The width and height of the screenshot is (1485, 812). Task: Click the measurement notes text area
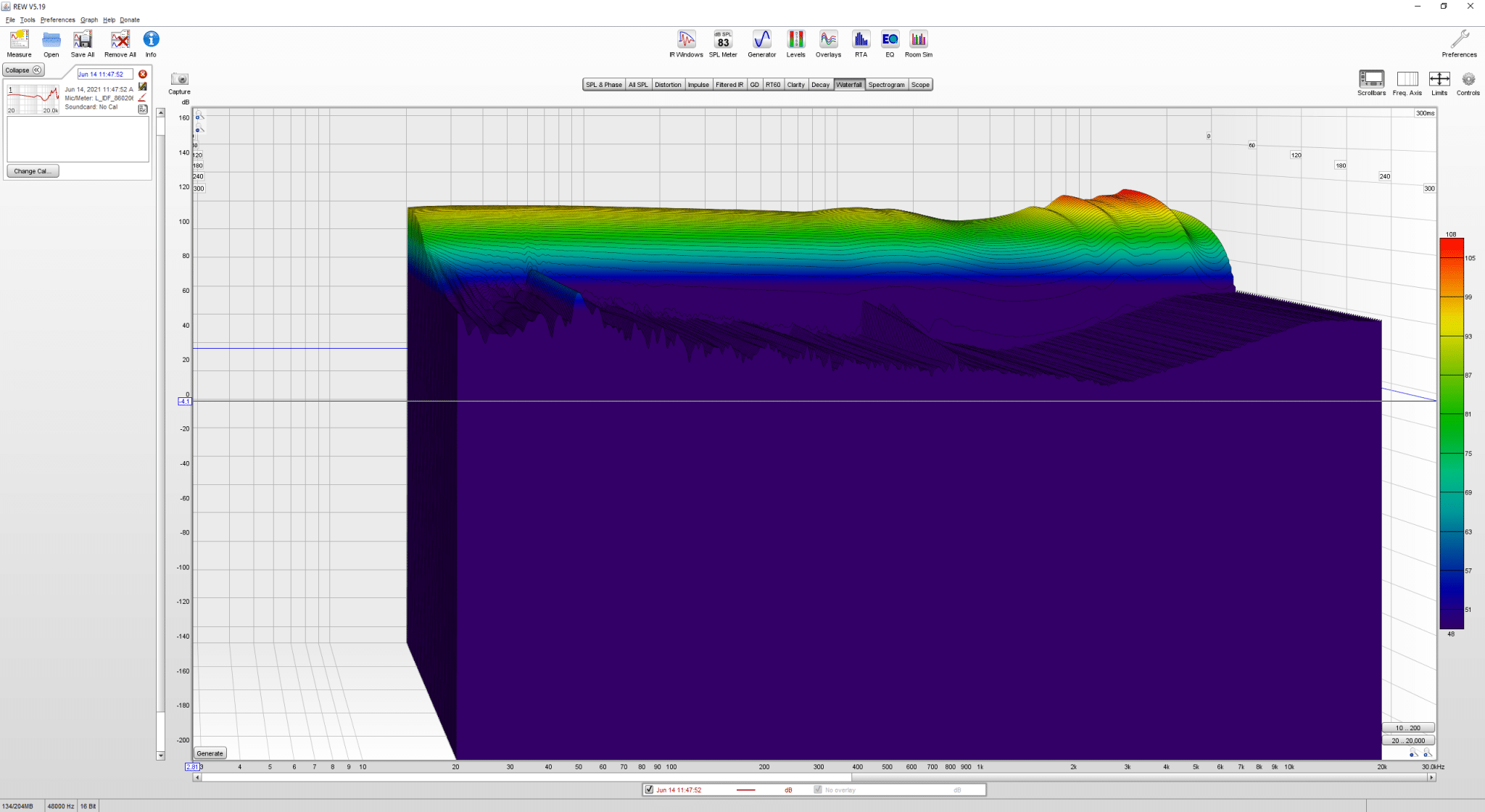(x=78, y=139)
